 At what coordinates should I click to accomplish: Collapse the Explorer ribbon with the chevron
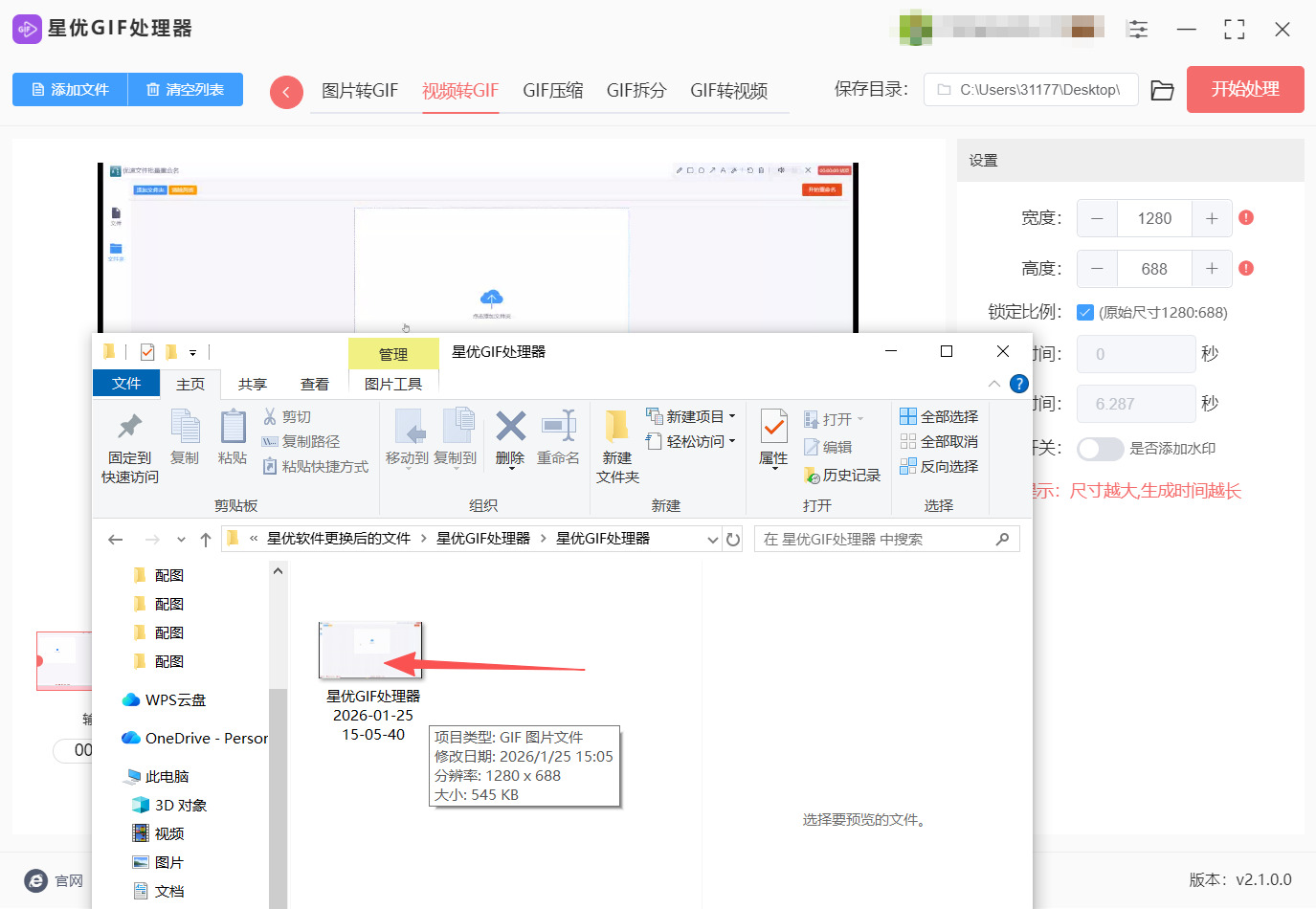coord(994,384)
